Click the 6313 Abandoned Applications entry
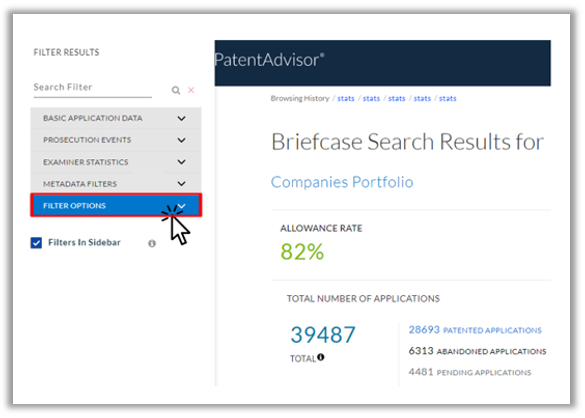 [477, 351]
